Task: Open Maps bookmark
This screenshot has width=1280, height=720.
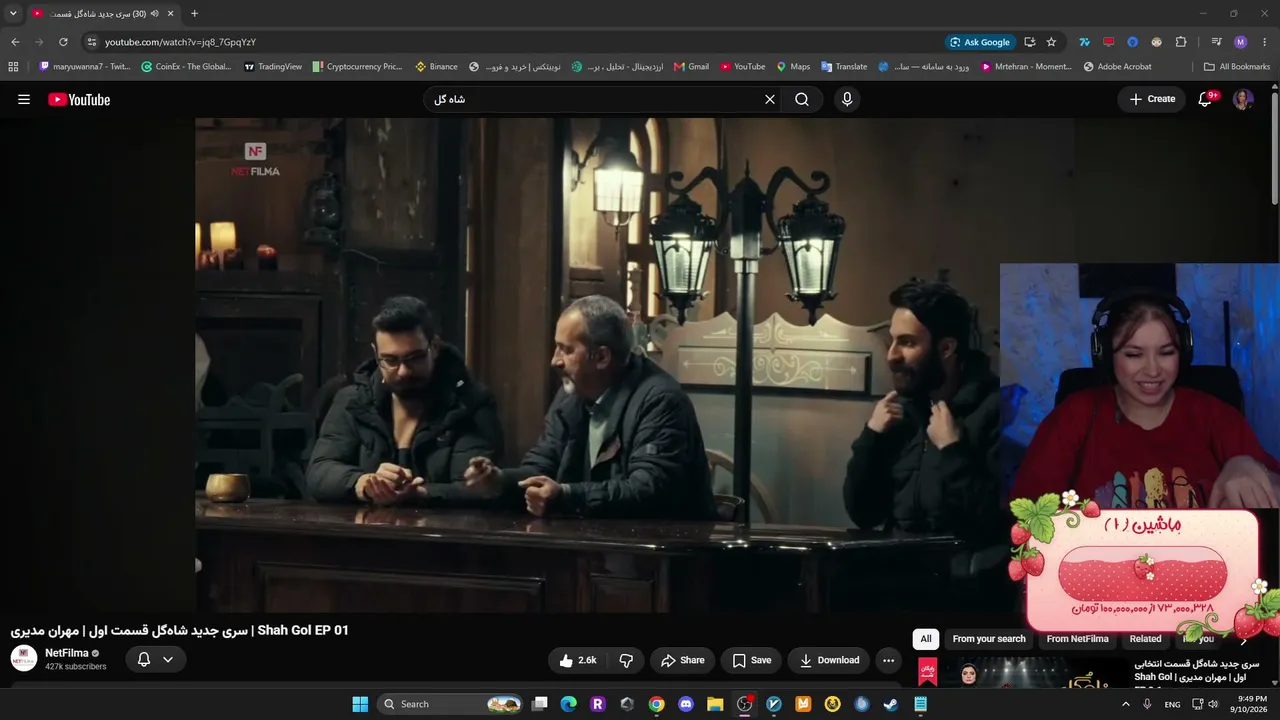Action: point(793,67)
